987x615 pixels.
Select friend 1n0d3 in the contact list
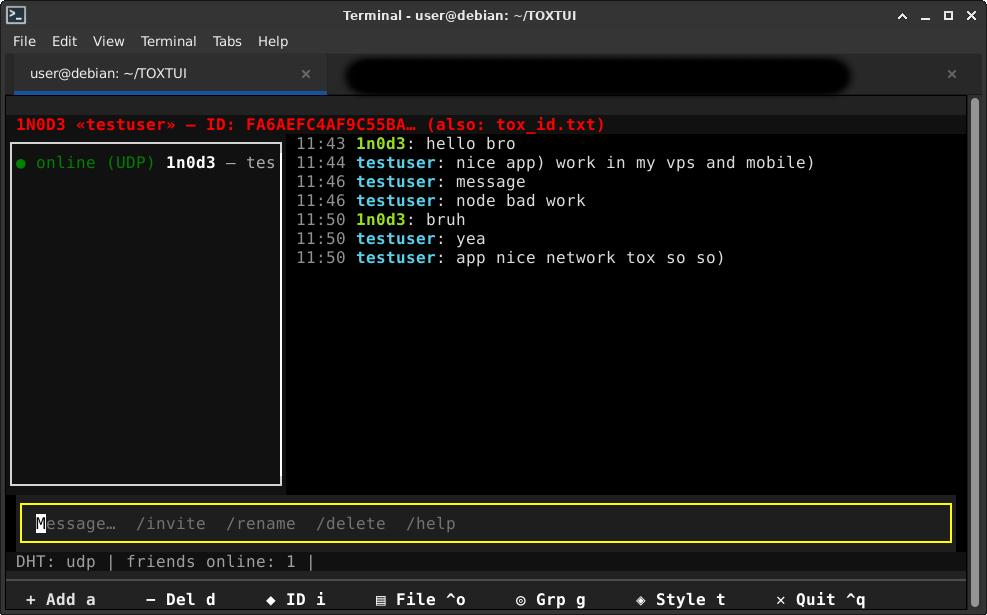point(146,162)
